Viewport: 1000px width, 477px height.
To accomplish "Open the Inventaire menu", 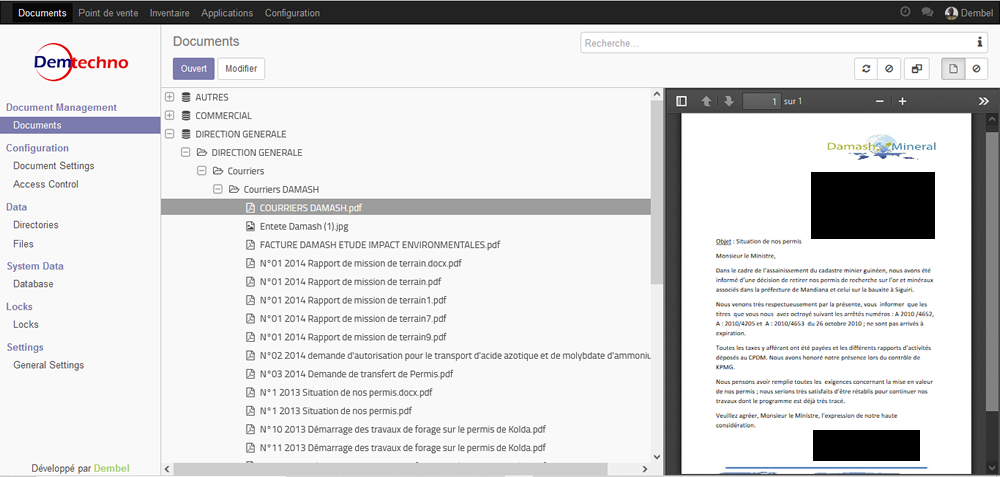I will click(x=169, y=13).
